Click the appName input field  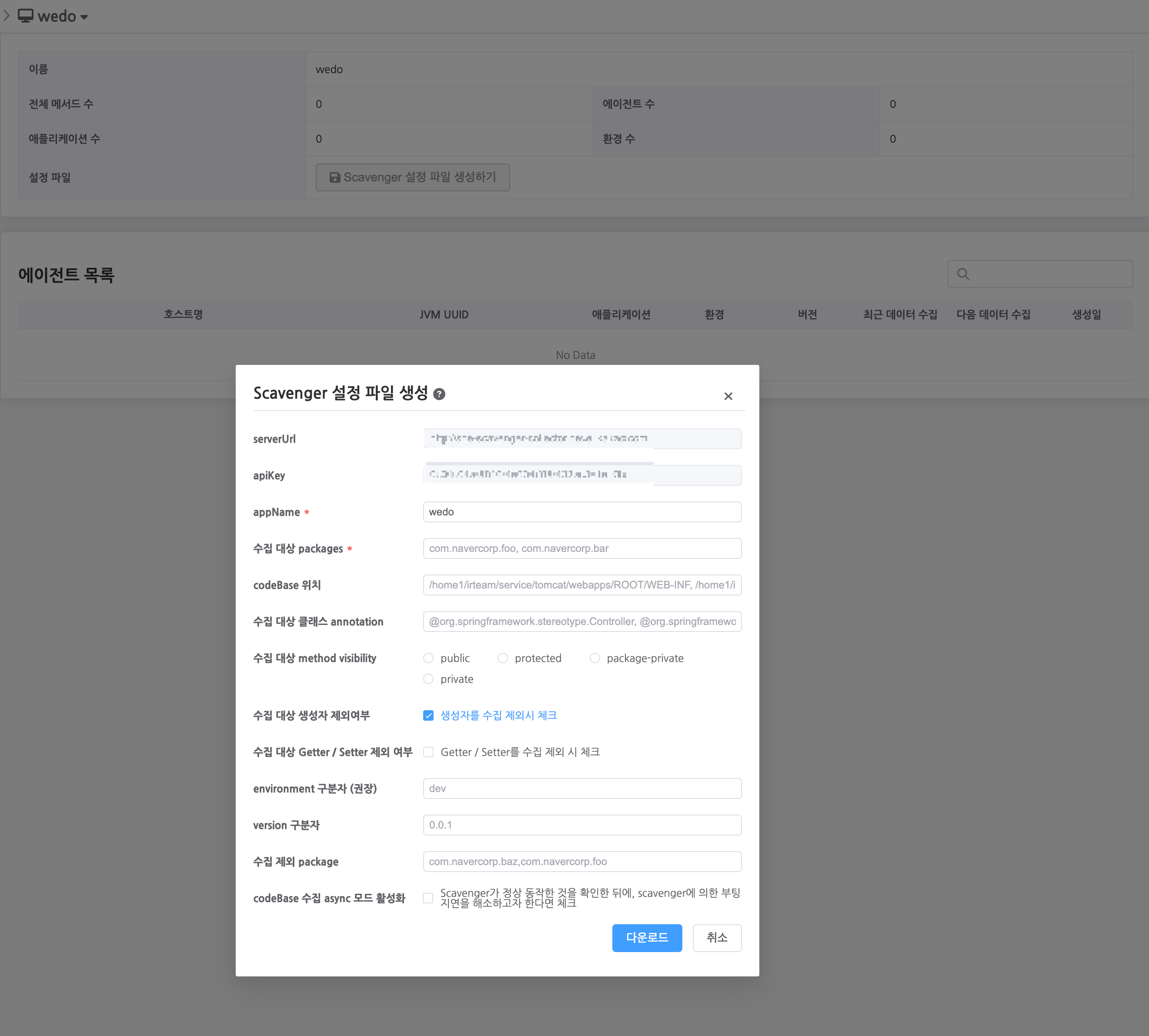pos(581,512)
